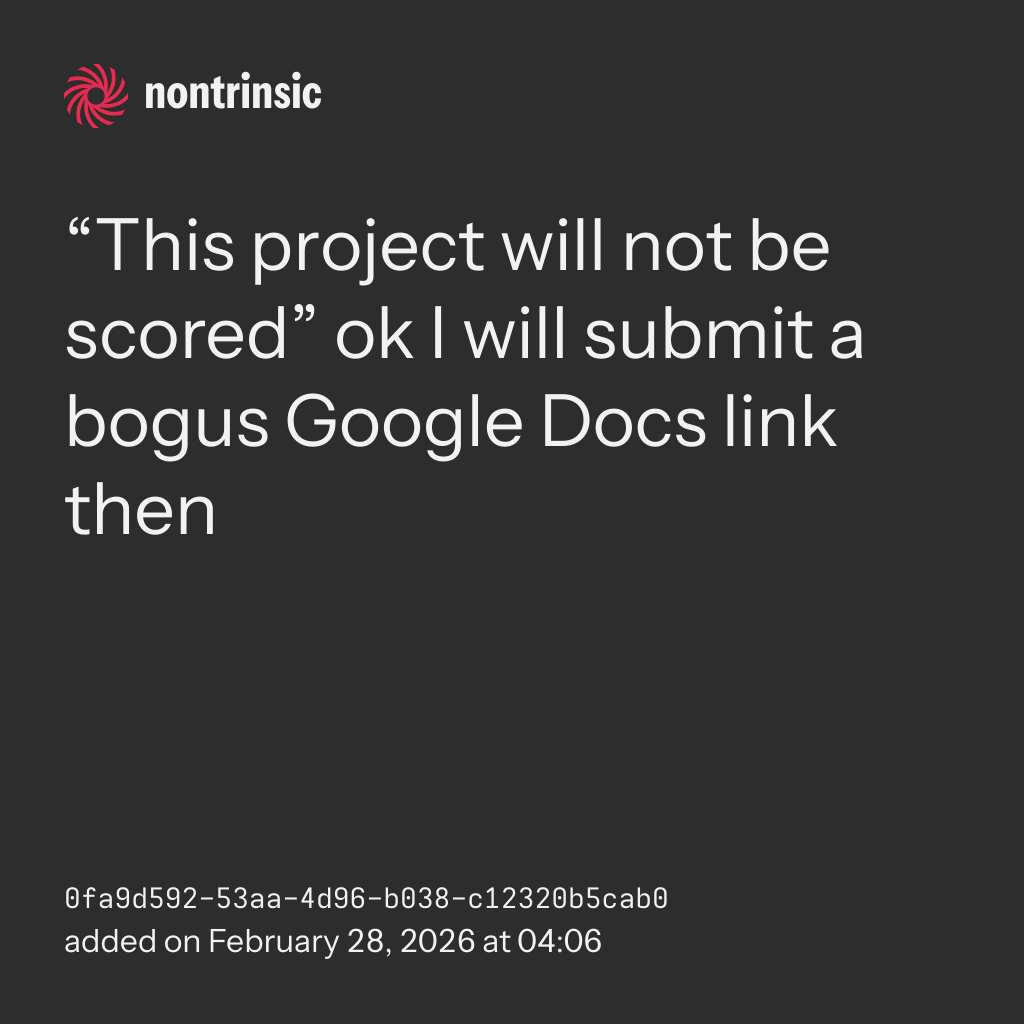This screenshot has height=1024, width=1024.
Task: Click the UUID starting with 0fa9d592
Action: coord(366,899)
